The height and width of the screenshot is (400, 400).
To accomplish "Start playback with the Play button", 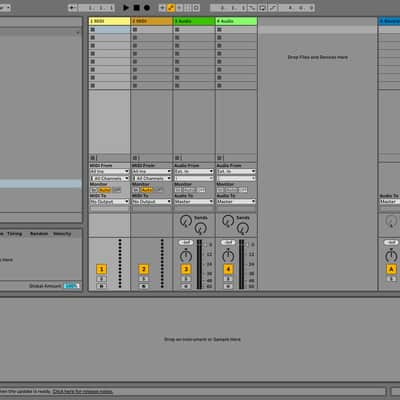I will tap(126, 8).
